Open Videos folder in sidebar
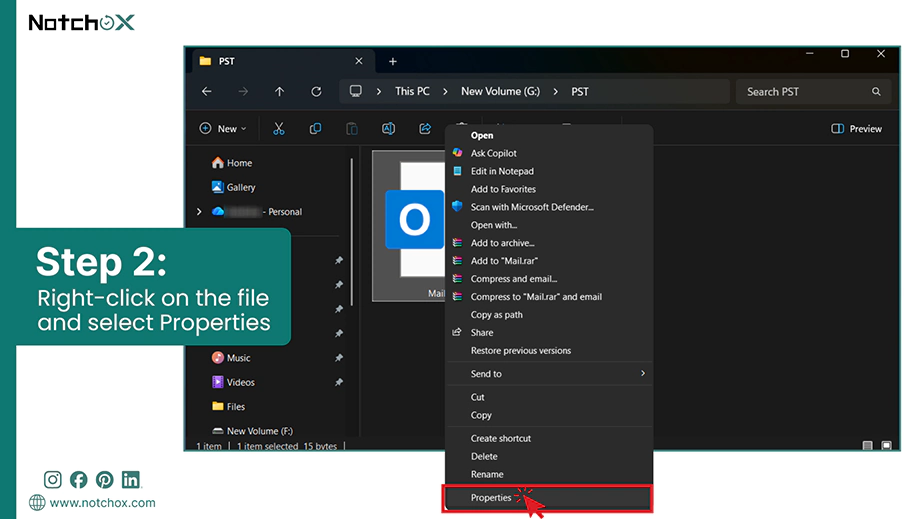Viewport: 922px width, 519px height. click(x=233, y=382)
